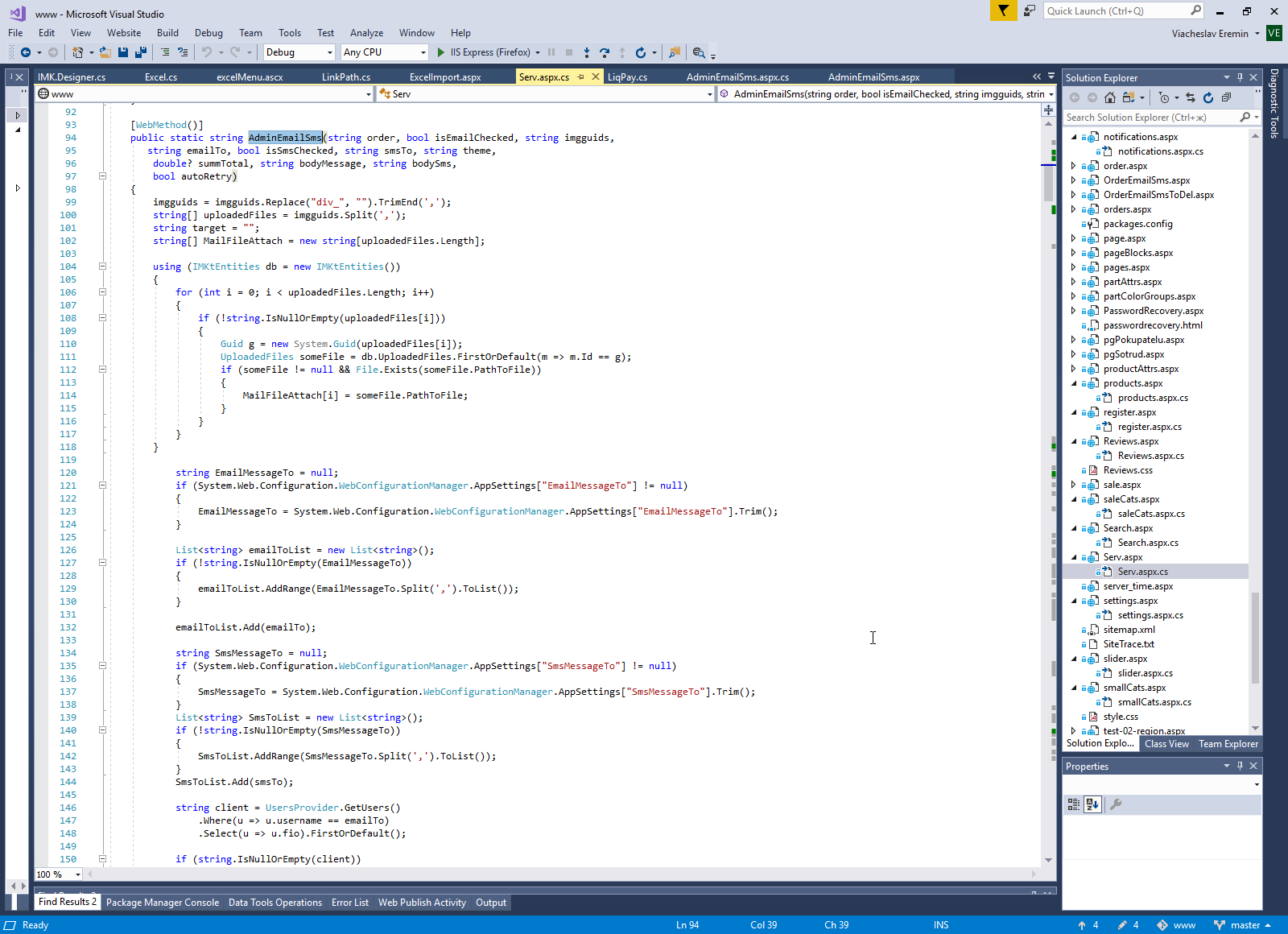Toggle Categorized view in Properties panel
1288x934 pixels.
pyautogui.click(x=1074, y=804)
